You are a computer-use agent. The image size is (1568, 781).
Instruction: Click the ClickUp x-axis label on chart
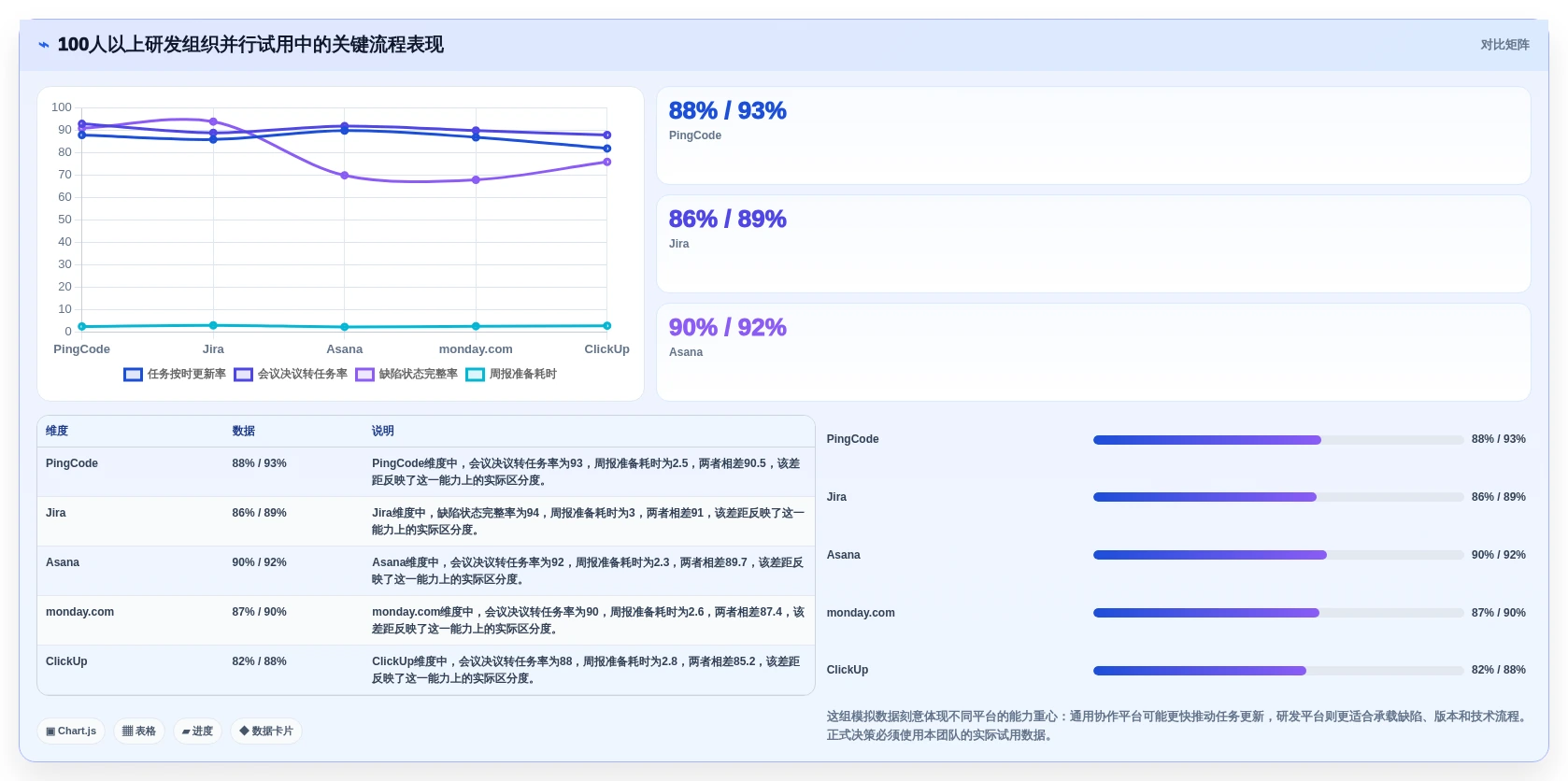pos(606,349)
